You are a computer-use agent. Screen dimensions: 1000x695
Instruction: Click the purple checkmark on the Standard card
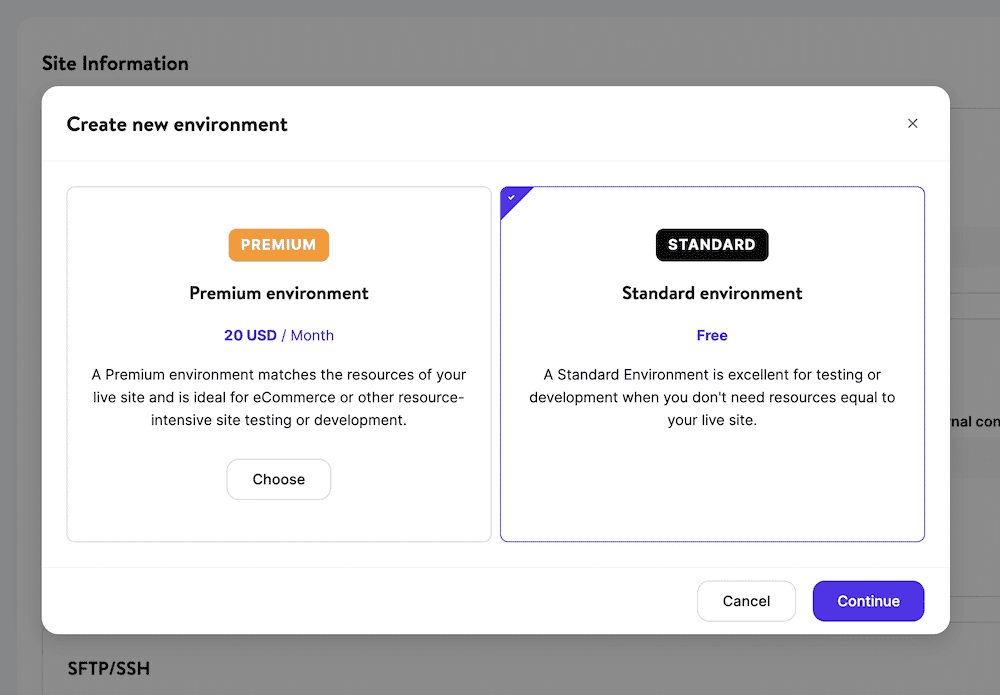513,198
